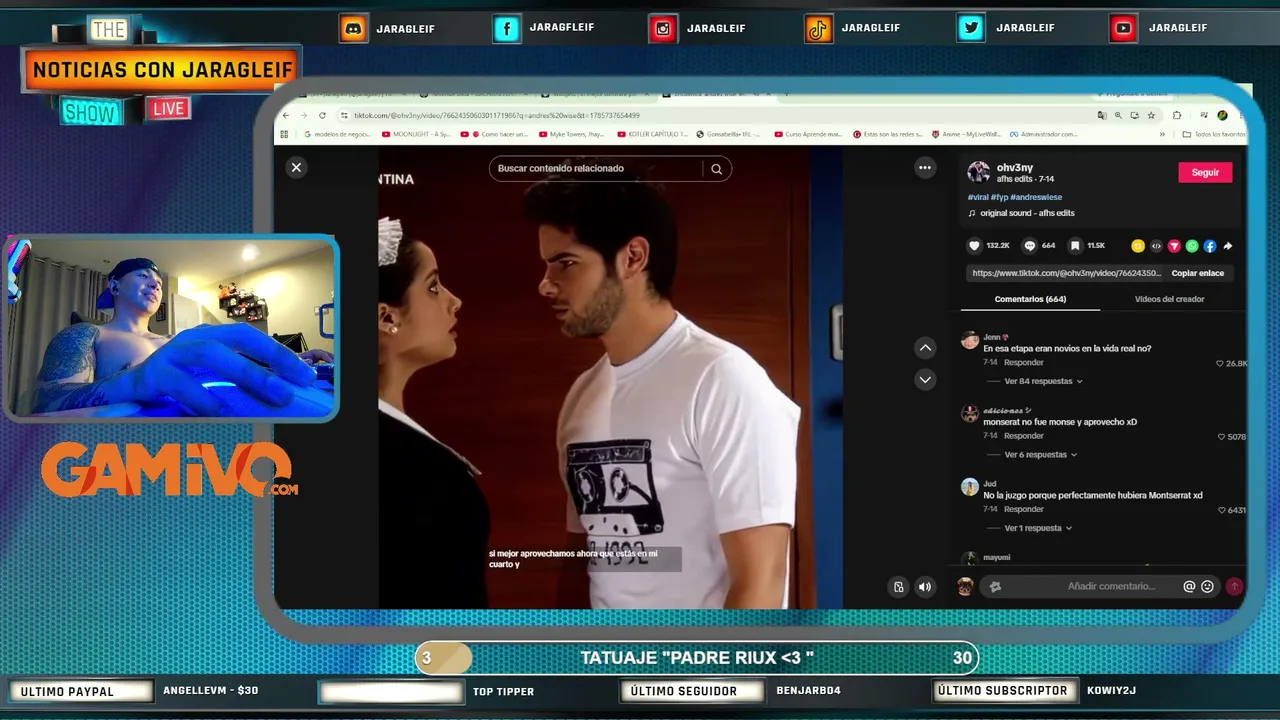
Task: Click the Instagram icon in the overlay
Action: coord(663,29)
